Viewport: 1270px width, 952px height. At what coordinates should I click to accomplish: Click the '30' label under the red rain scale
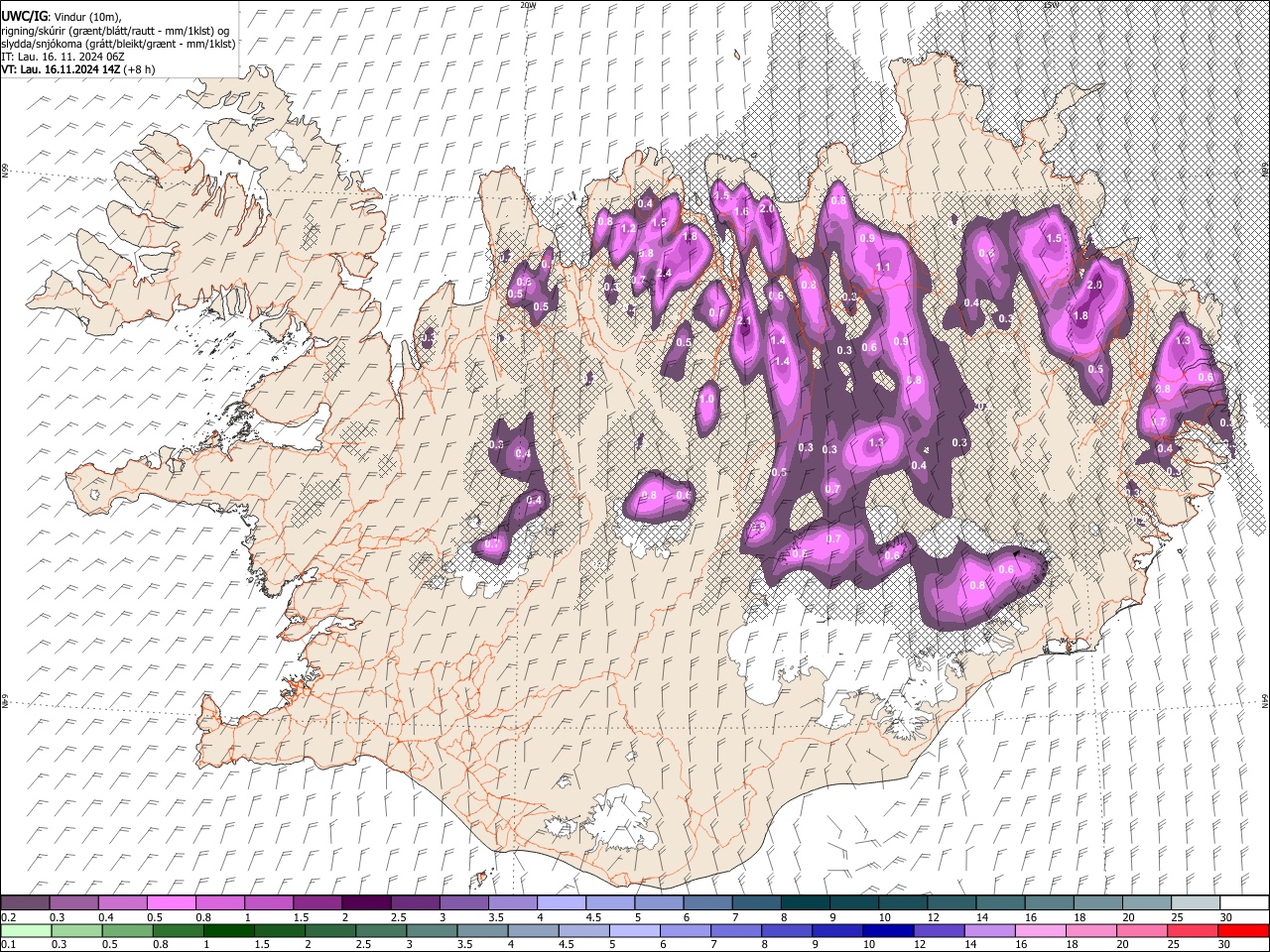[x=1225, y=944]
